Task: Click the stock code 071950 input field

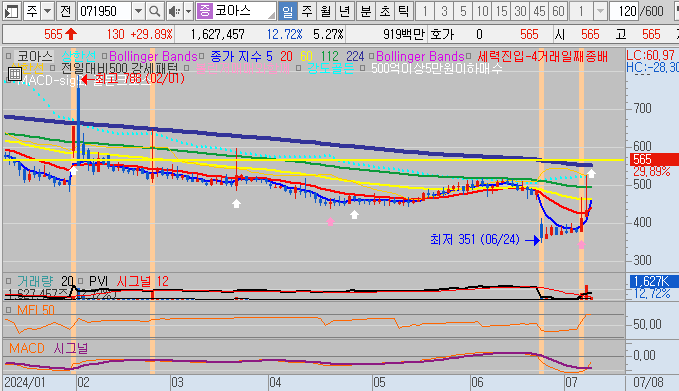Action: pyautogui.click(x=104, y=11)
